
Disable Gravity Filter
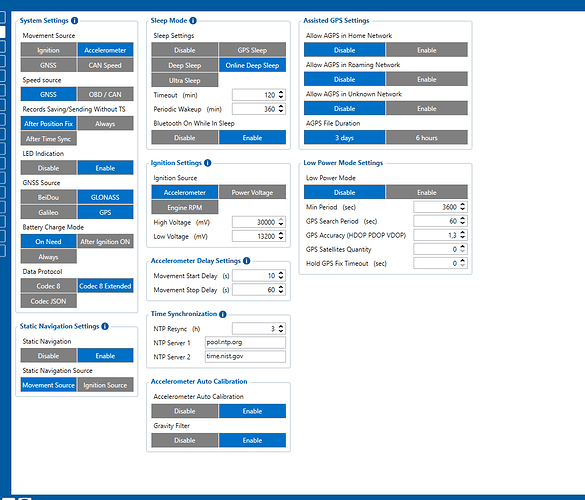point(185,440)
